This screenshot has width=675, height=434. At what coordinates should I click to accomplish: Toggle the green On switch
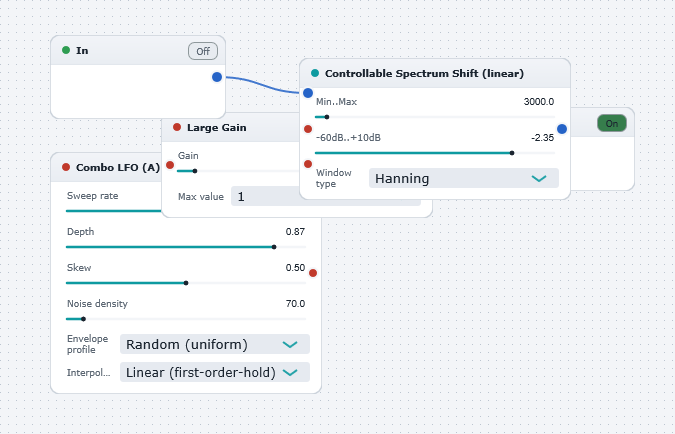click(x=612, y=124)
